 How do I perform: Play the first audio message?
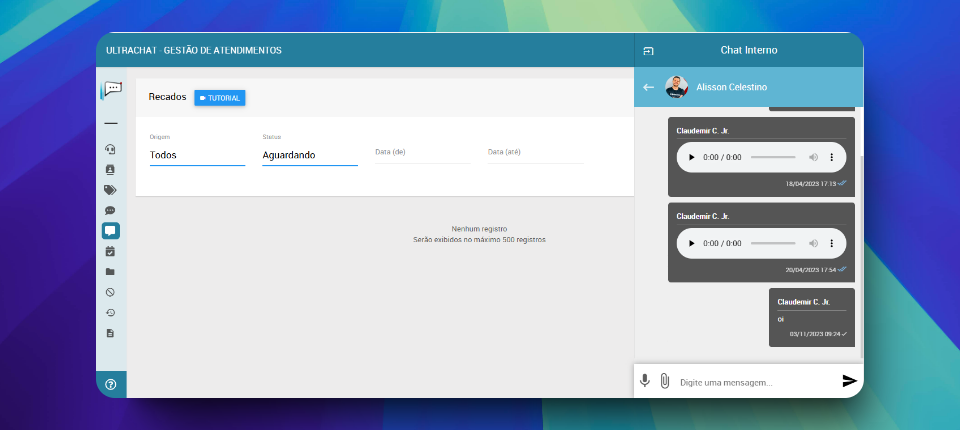[692, 158]
